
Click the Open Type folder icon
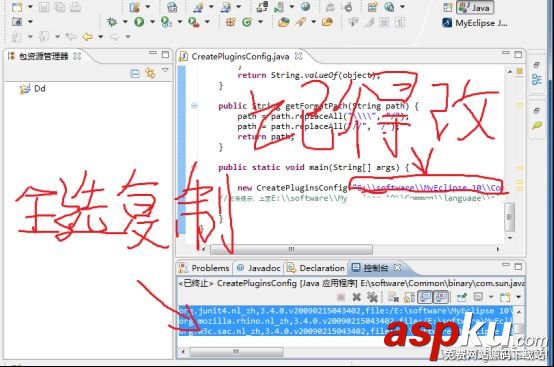(x=284, y=22)
